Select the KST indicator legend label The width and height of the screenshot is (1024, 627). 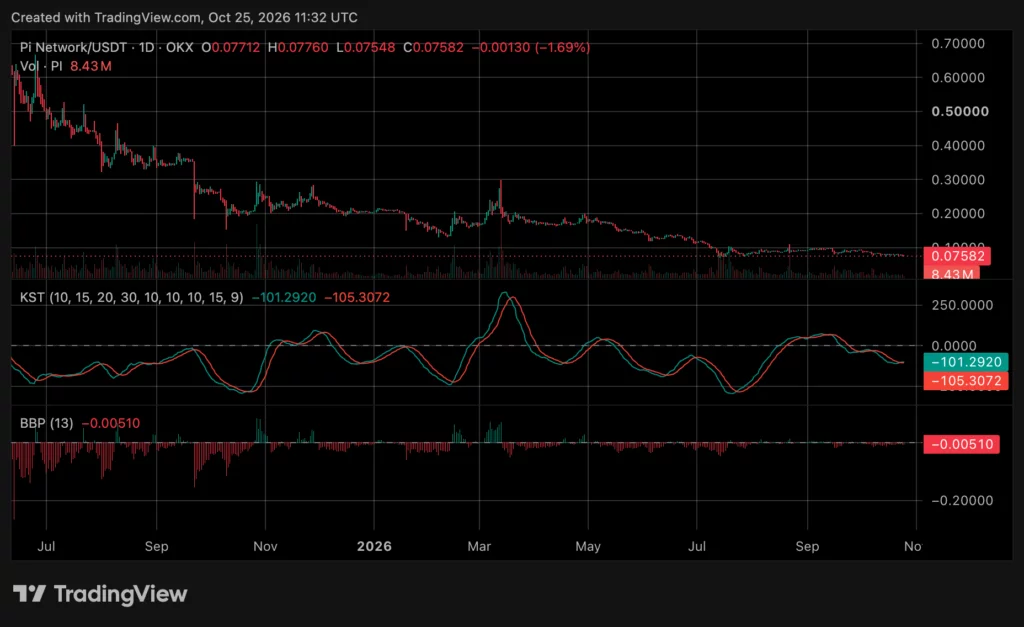point(131,297)
